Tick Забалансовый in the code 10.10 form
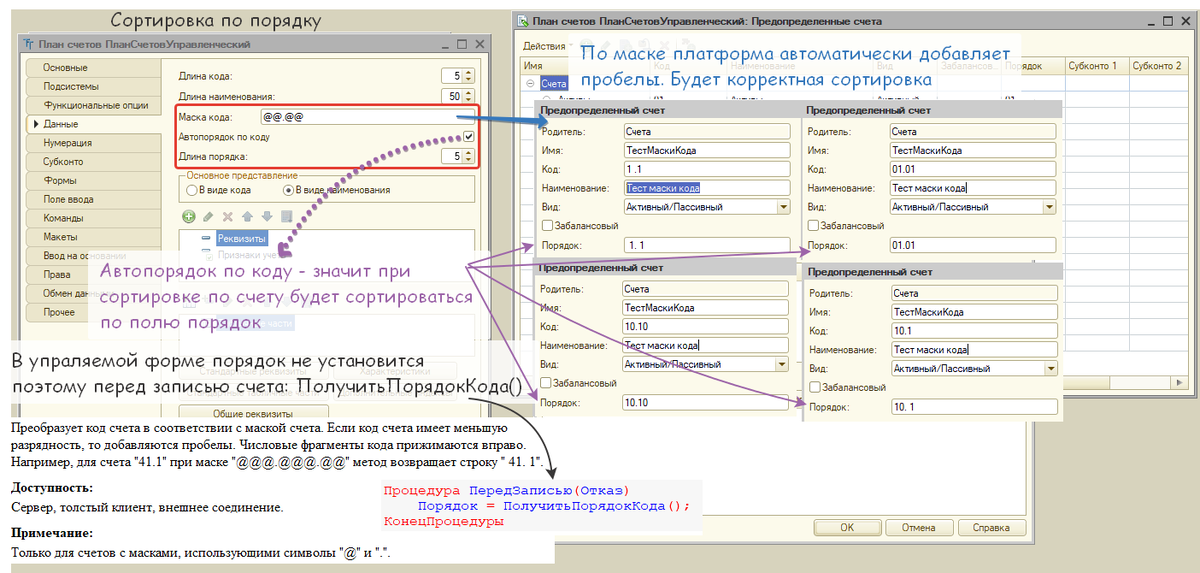Viewport: 1200px width, 573px height. [545, 383]
